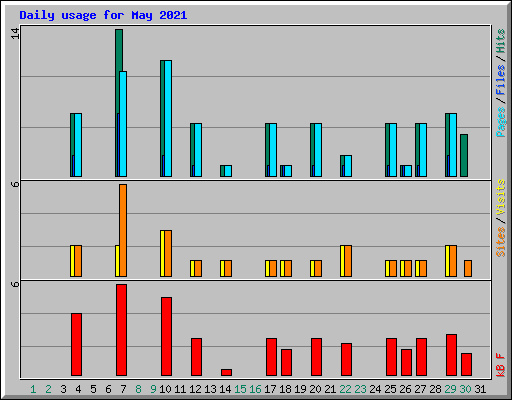This screenshot has height=400, width=512.
Task: Select the orange sites bar for day 30
Action: pos(468,269)
